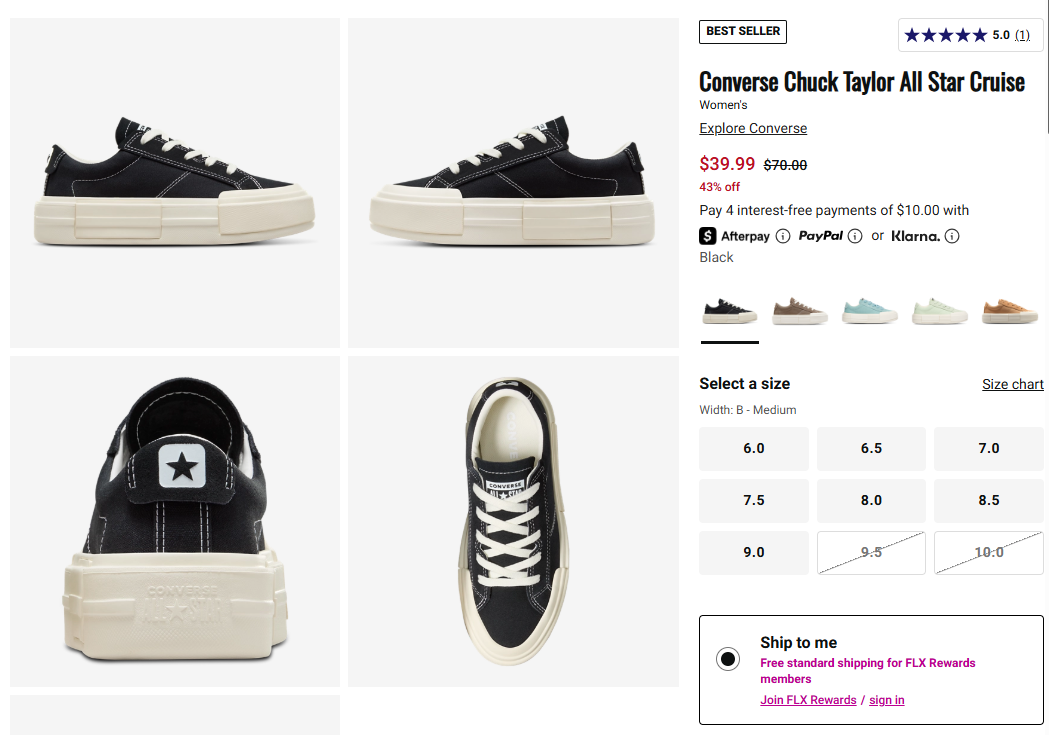Open the review count link

click(x=1022, y=35)
